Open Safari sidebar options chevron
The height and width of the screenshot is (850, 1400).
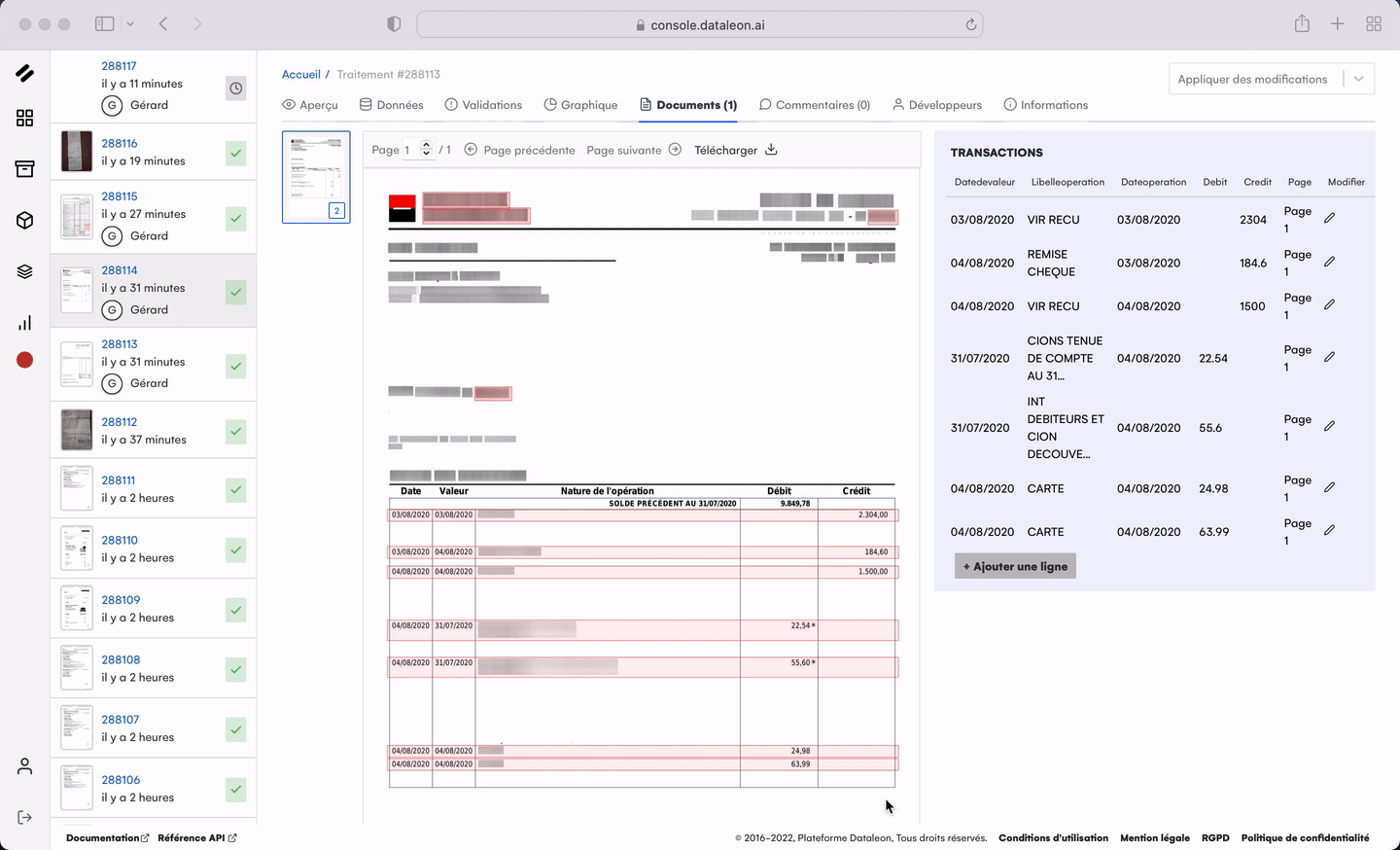(130, 24)
